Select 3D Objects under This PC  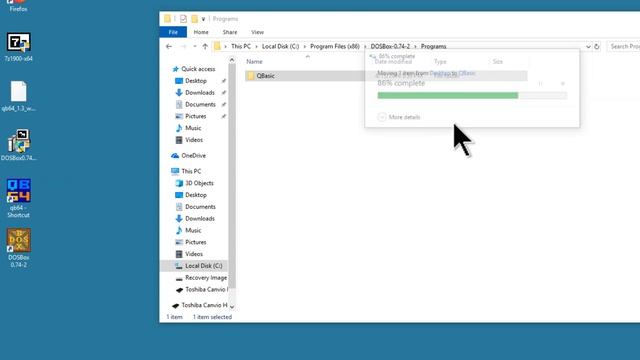click(x=199, y=183)
